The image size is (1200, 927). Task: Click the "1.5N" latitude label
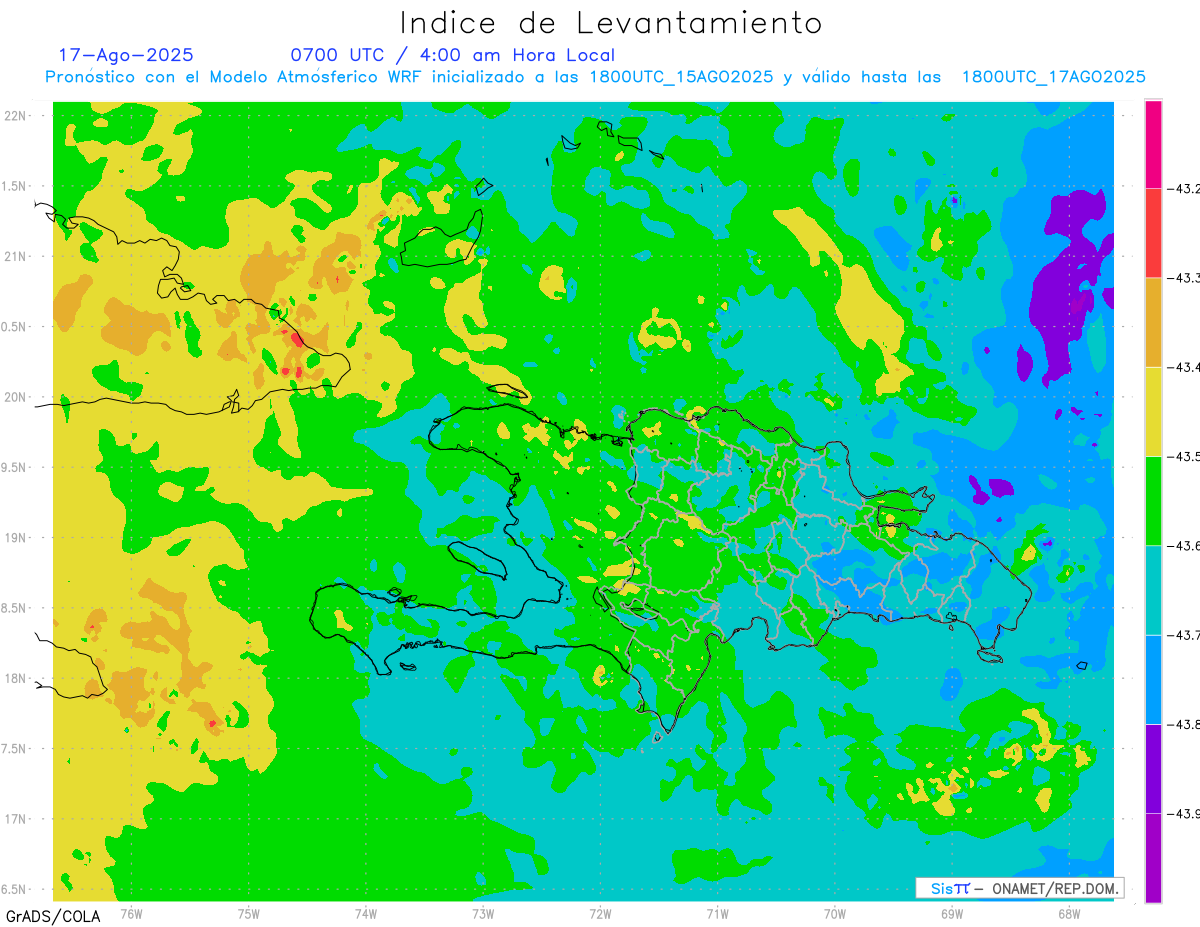tap(15, 186)
